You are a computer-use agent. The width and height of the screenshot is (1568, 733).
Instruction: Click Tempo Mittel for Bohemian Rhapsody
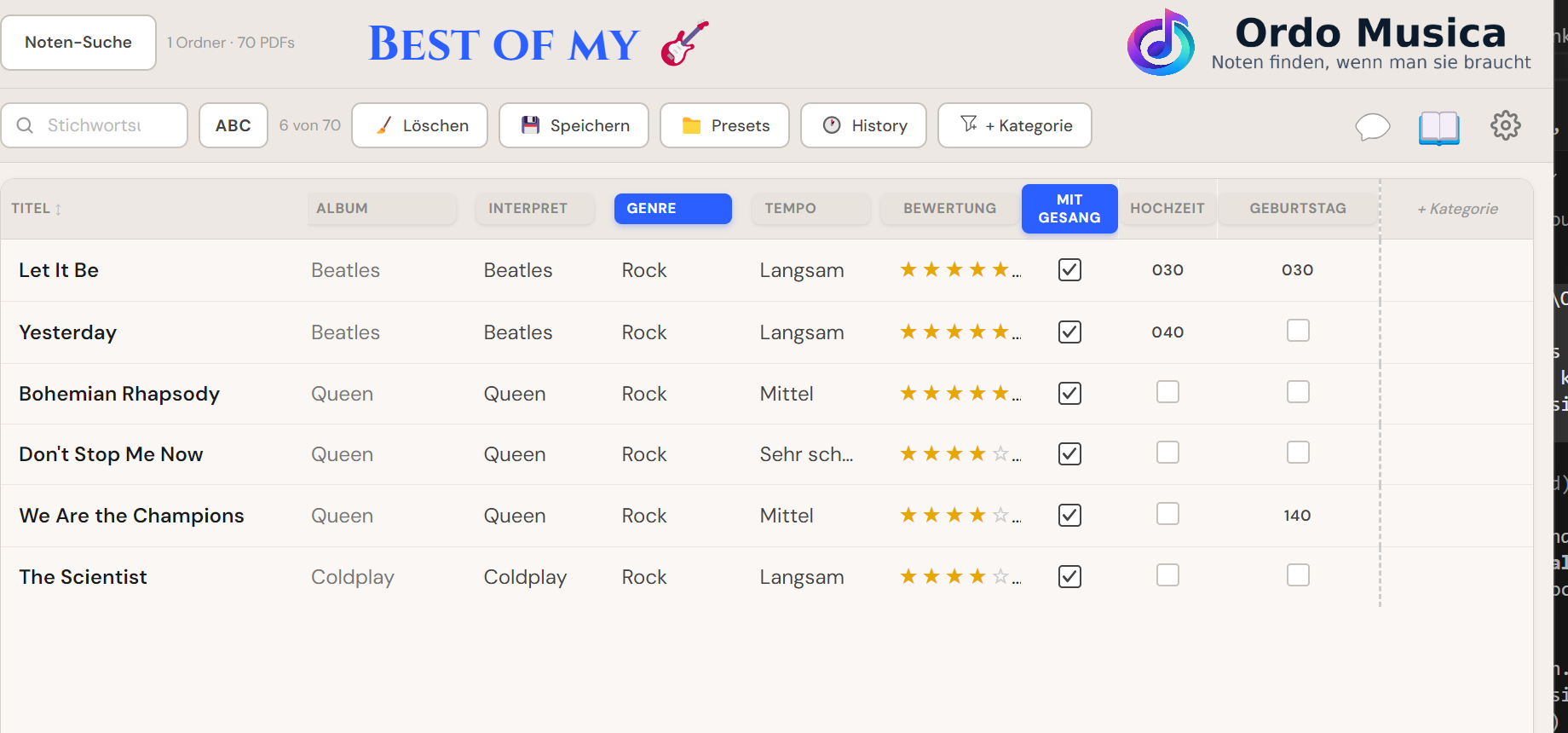[787, 394]
